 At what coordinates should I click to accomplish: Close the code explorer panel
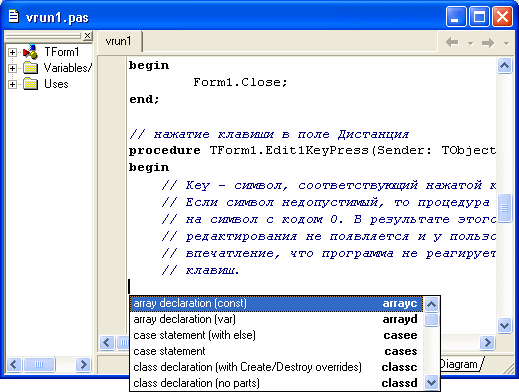[x=88, y=35]
